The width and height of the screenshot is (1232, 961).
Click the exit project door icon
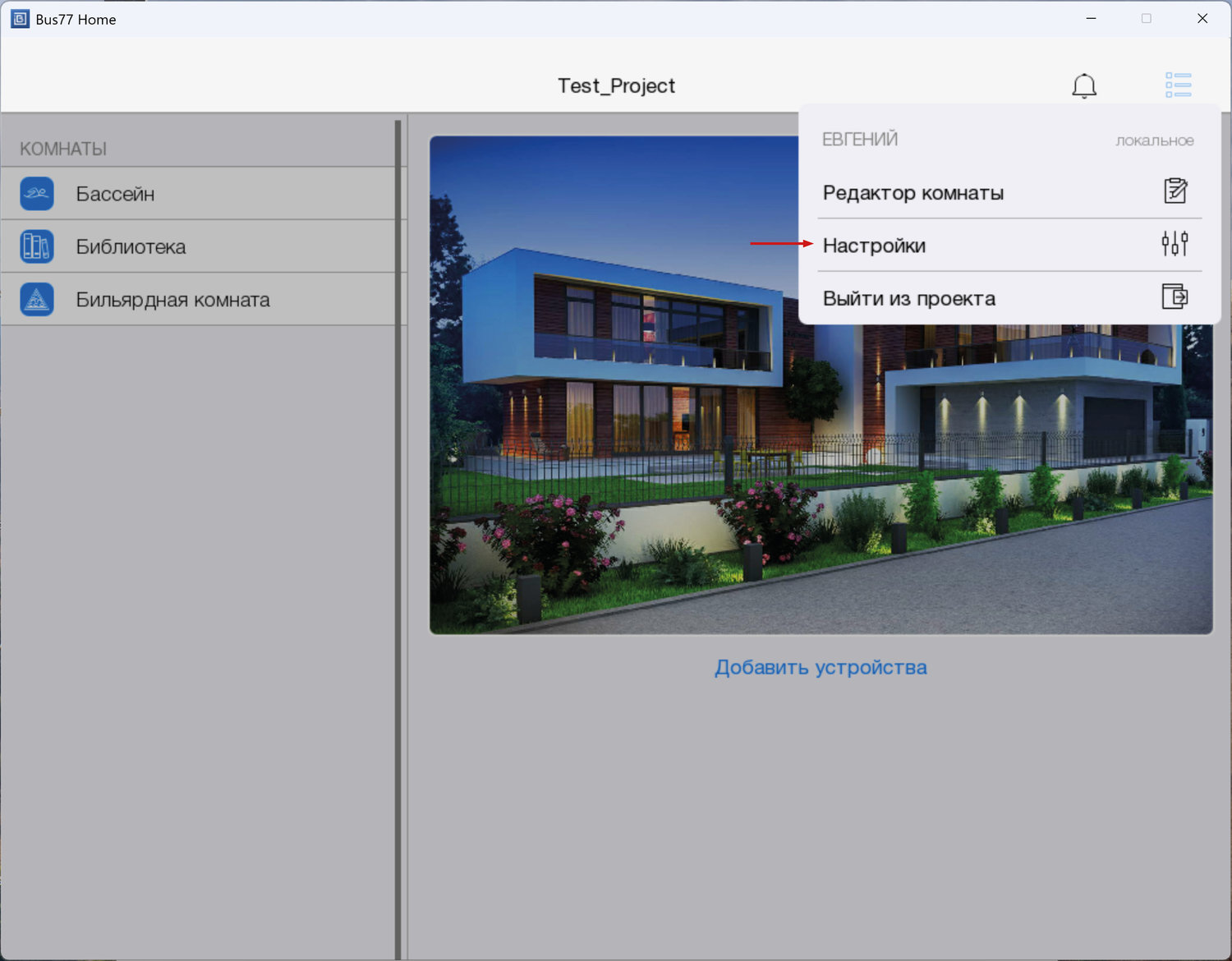[x=1175, y=297]
